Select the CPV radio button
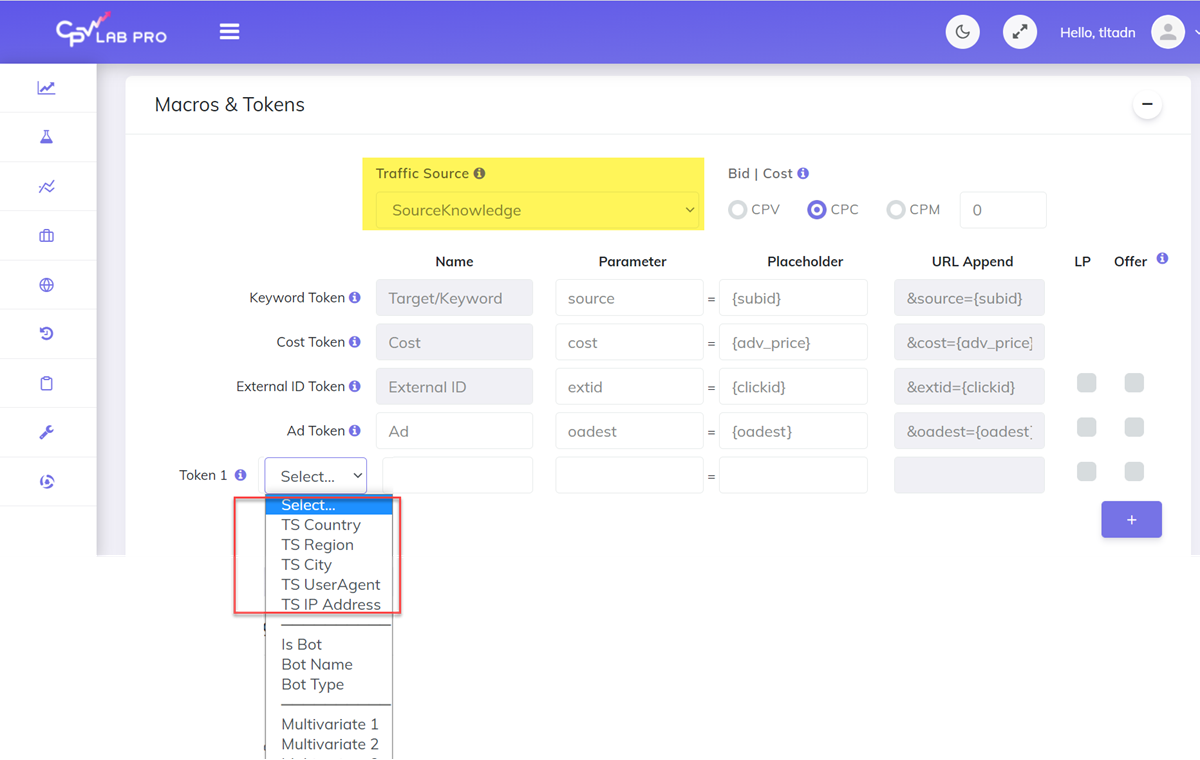 point(738,210)
